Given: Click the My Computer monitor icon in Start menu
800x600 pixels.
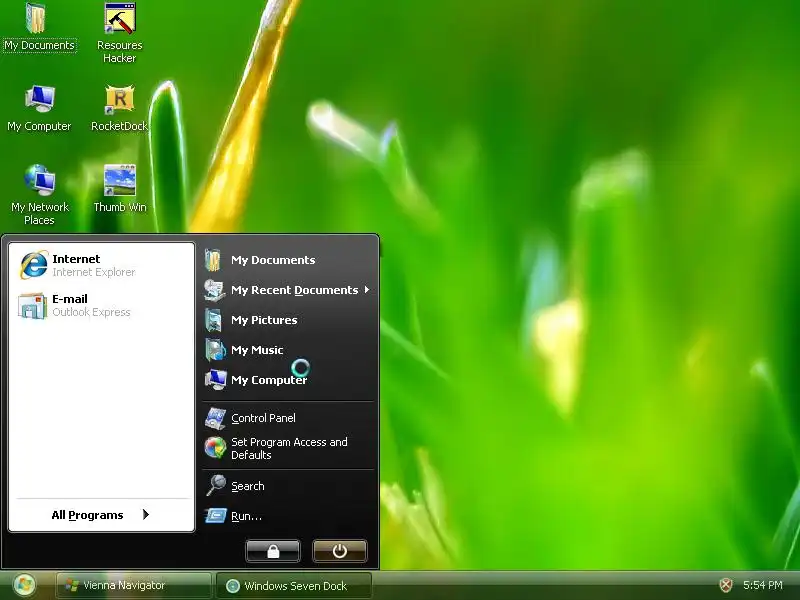Looking at the screenshot, I should pyautogui.click(x=215, y=380).
